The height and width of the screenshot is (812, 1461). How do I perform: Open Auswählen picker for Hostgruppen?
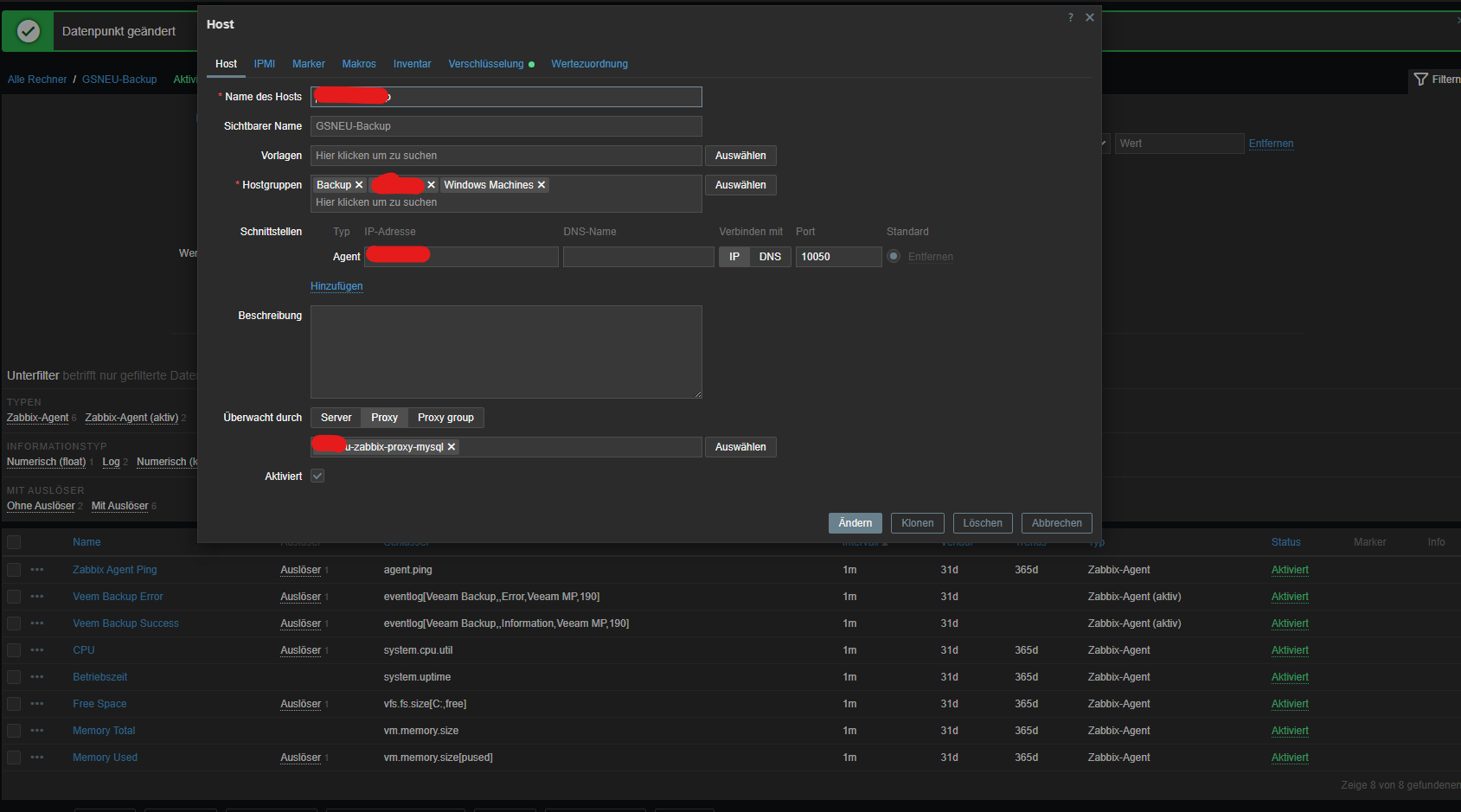click(740, 185)
